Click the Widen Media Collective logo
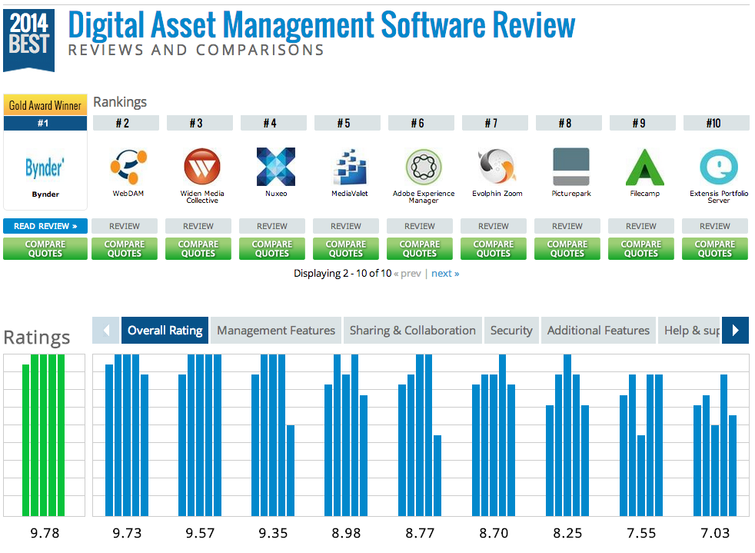Image resolution: width=755 pixels, height=553 pixels. click(x=202, y=167)
